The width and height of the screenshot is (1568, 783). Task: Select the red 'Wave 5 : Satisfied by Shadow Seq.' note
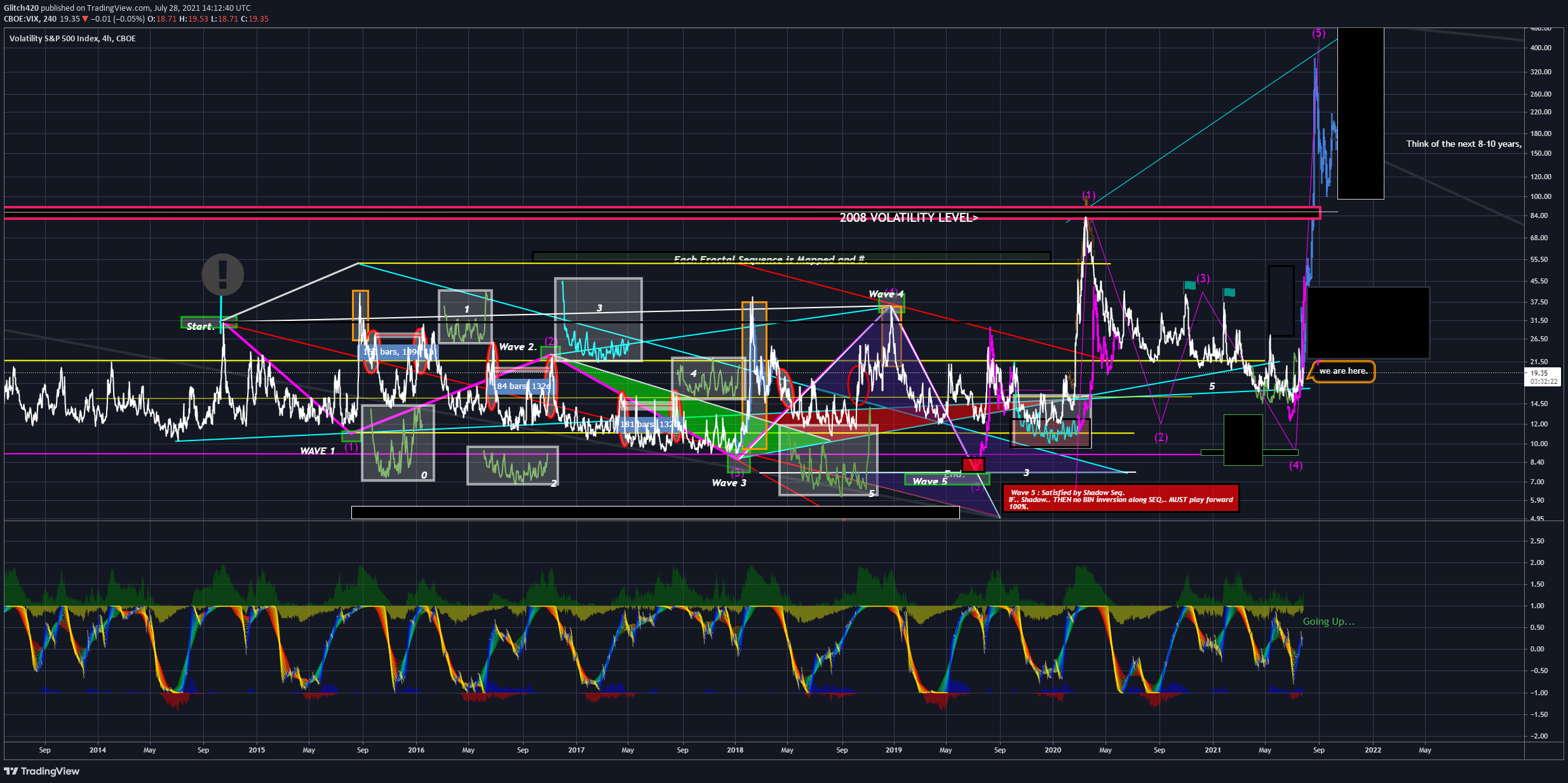point(1121,498)
